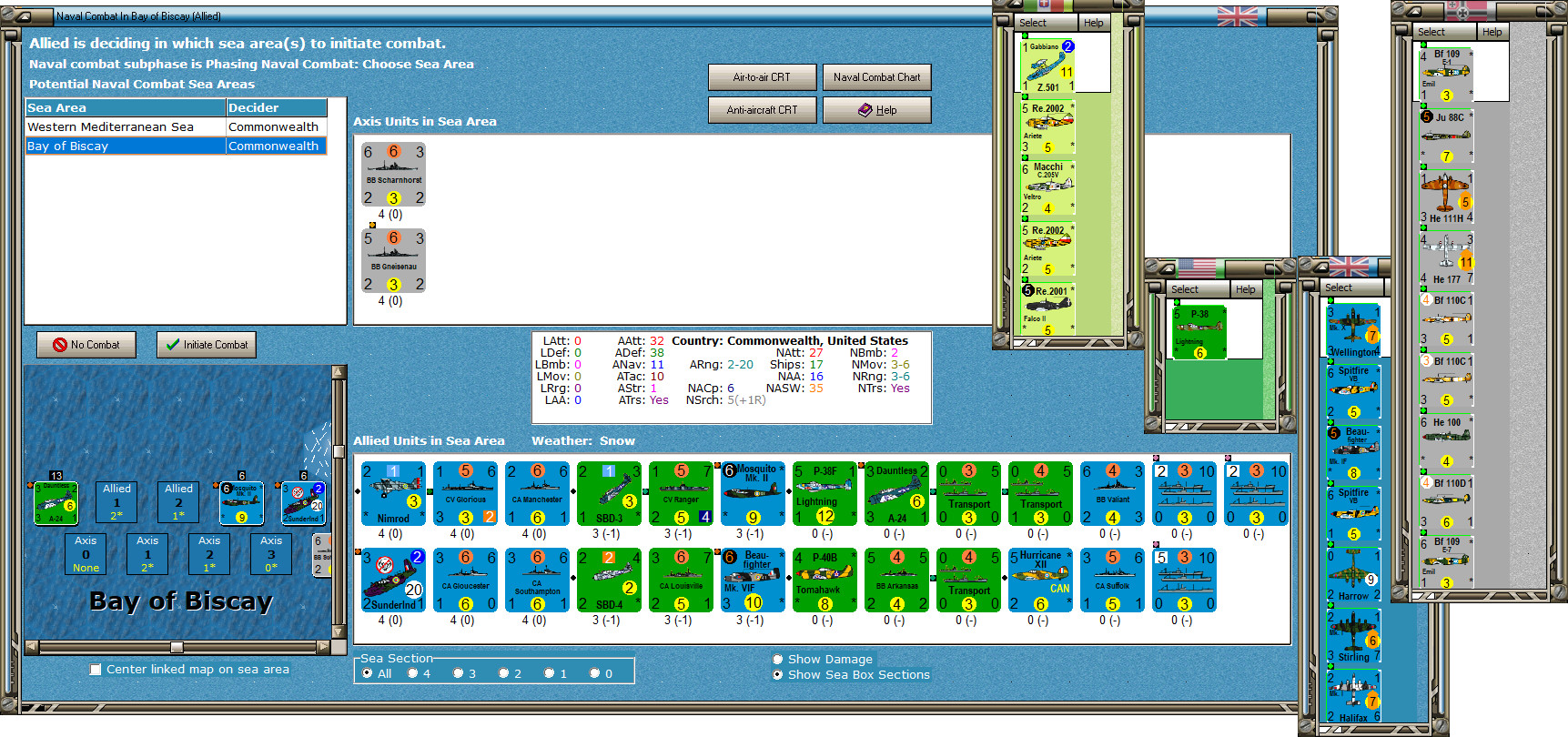
Task: Select the Western Mediterranean Sea row
Action: [x=176, y=127]
